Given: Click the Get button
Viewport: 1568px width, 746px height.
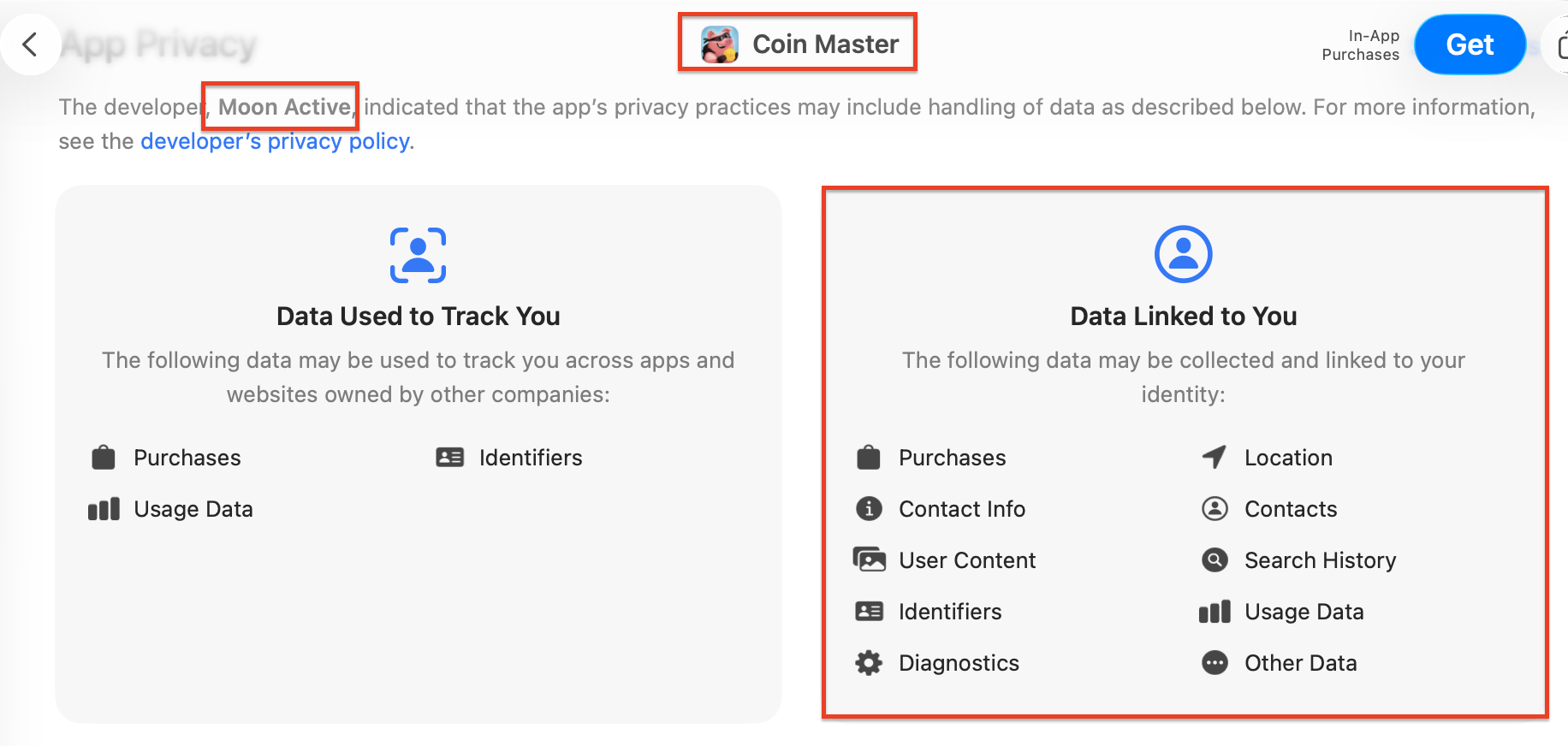Looking at the screenshot, I should click(1469, 44).
